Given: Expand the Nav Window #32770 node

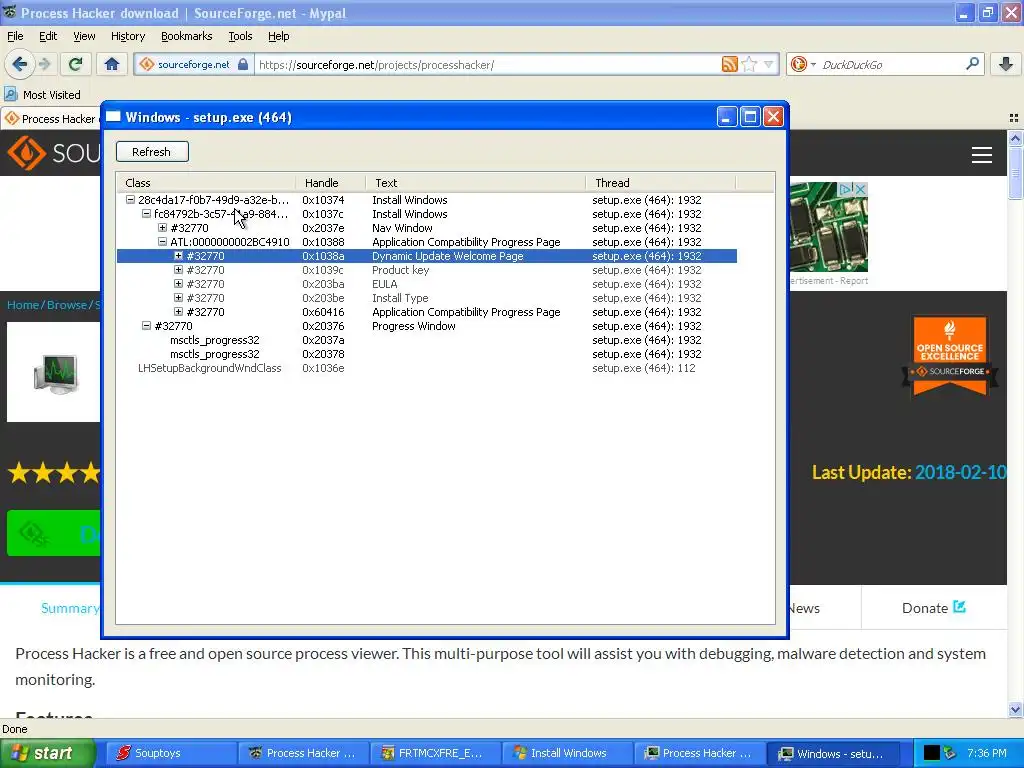Looking at the screenshot, I should tap(163, 228).
